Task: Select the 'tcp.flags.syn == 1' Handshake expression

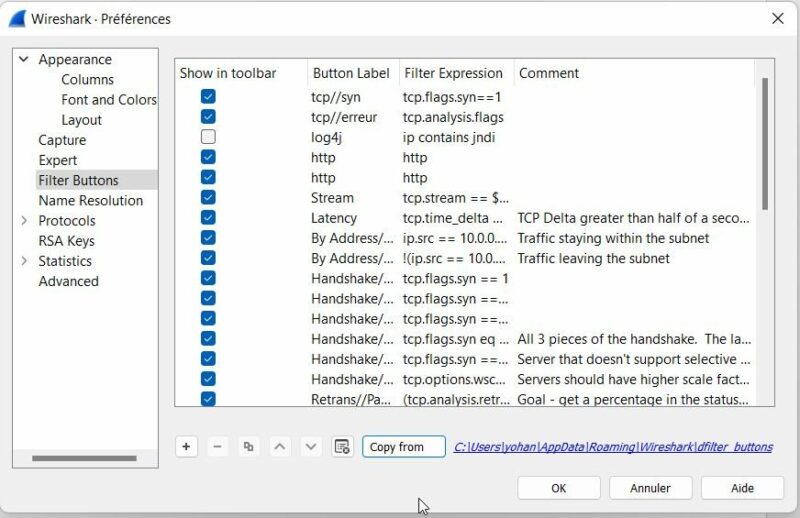Action: 456,279
